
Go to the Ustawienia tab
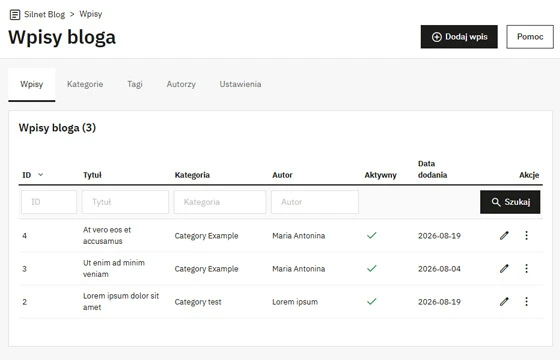pyautogui.click(x=240, y=84)
